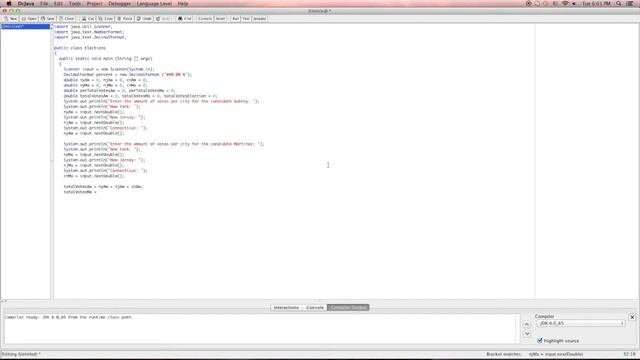Click the next compiler error down arrow
The height and width of the screenshot is (360, 640).
(527, 334)
